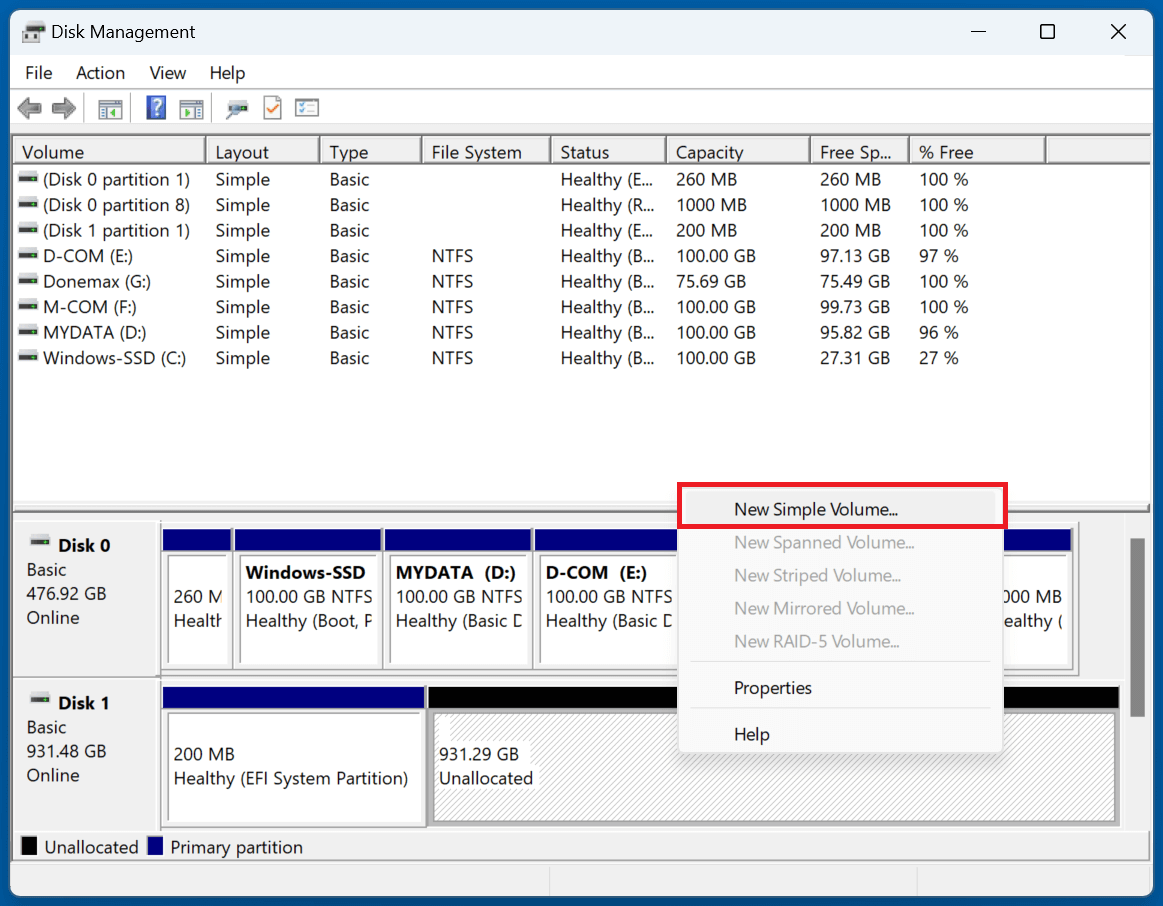Click the drive icon next to M-COM (F:)
The height and width of the screenshot is (906, 1163).
[27, 306]
